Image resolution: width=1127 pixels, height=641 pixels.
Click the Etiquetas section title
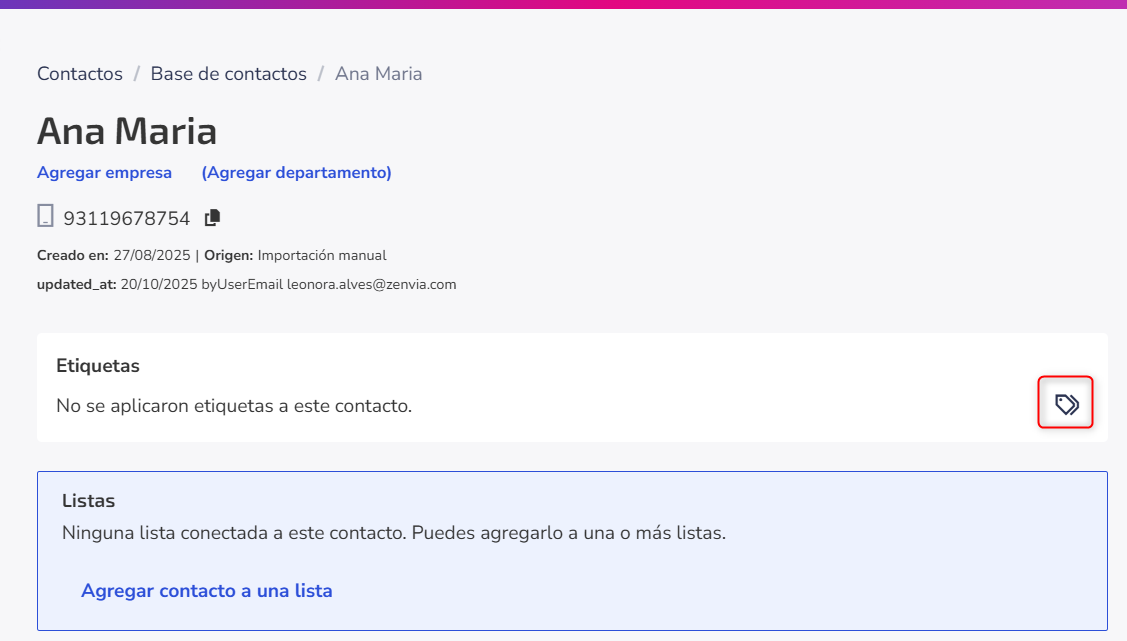point(98,366)
